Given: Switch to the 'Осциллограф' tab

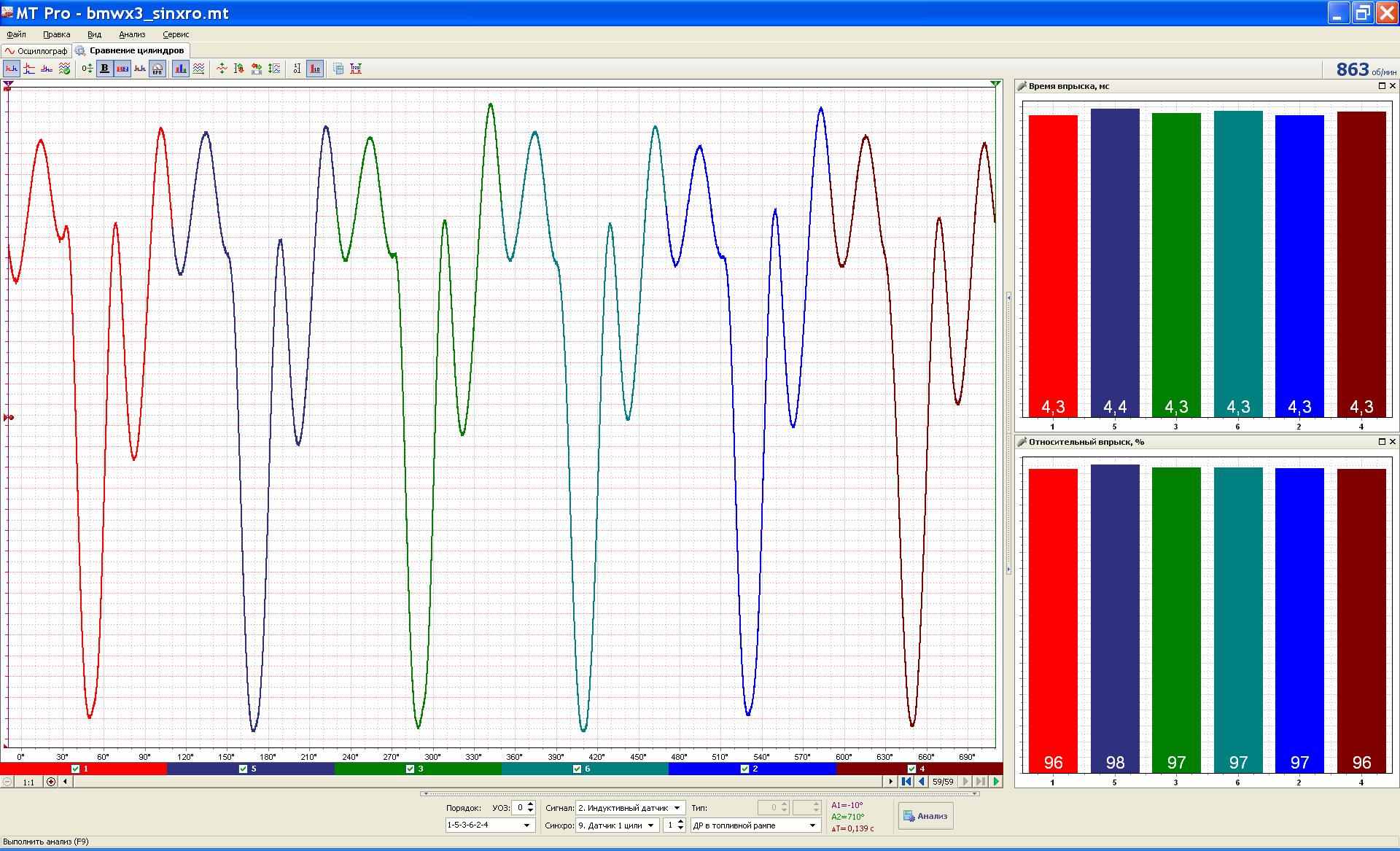Looking at the screenshot, I should (36, 51).
